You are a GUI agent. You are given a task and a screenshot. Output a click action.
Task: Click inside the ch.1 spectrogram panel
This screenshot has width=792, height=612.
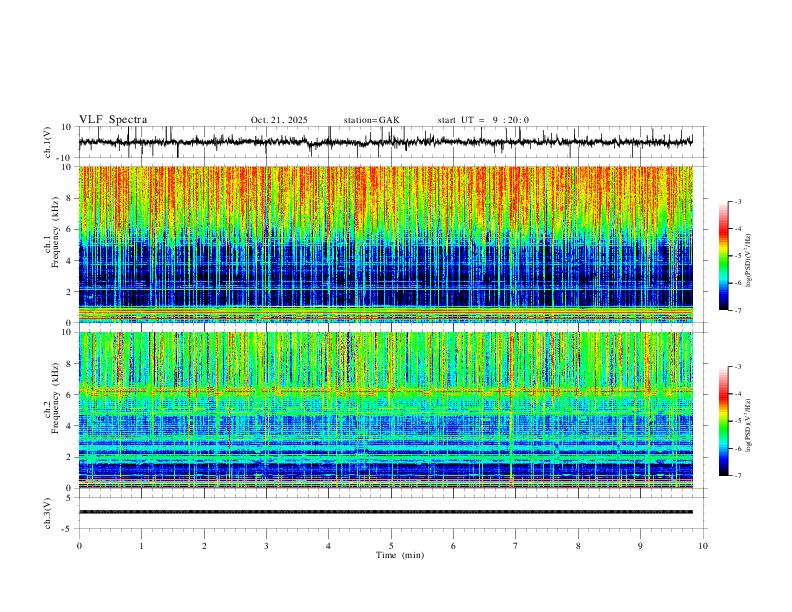tap(386, 244)
